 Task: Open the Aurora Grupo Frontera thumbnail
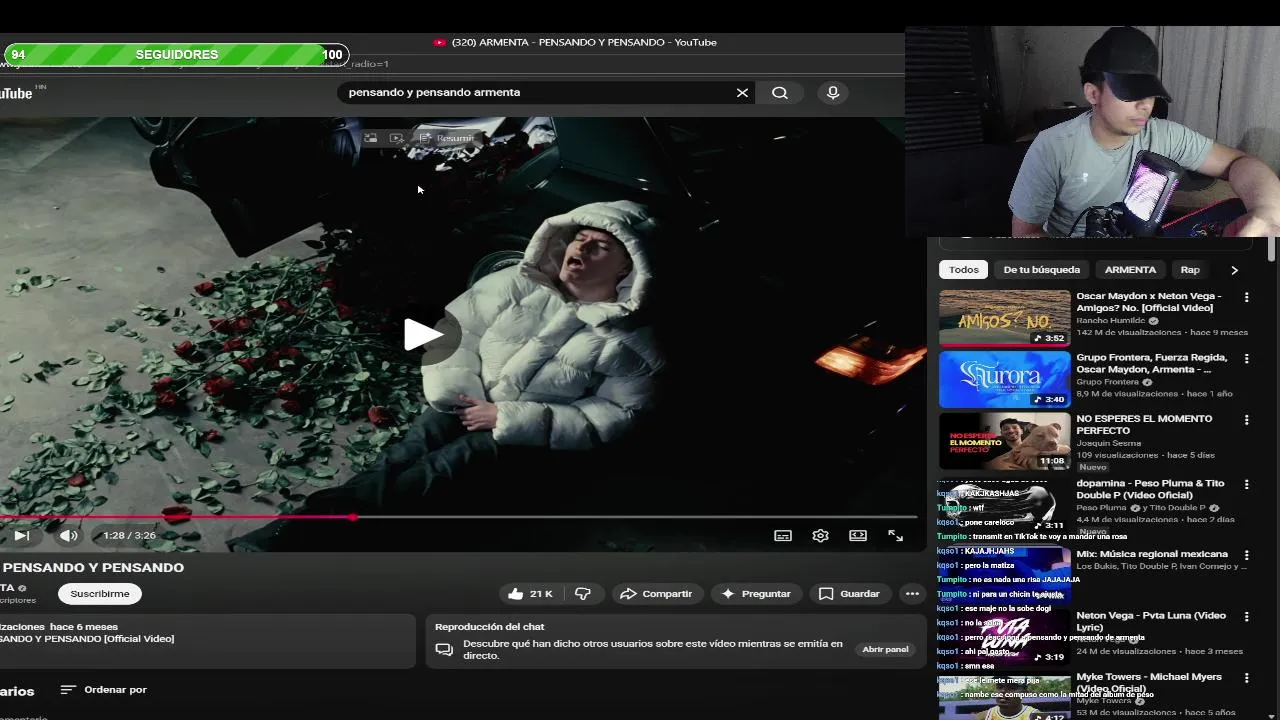pos(1005,380)
